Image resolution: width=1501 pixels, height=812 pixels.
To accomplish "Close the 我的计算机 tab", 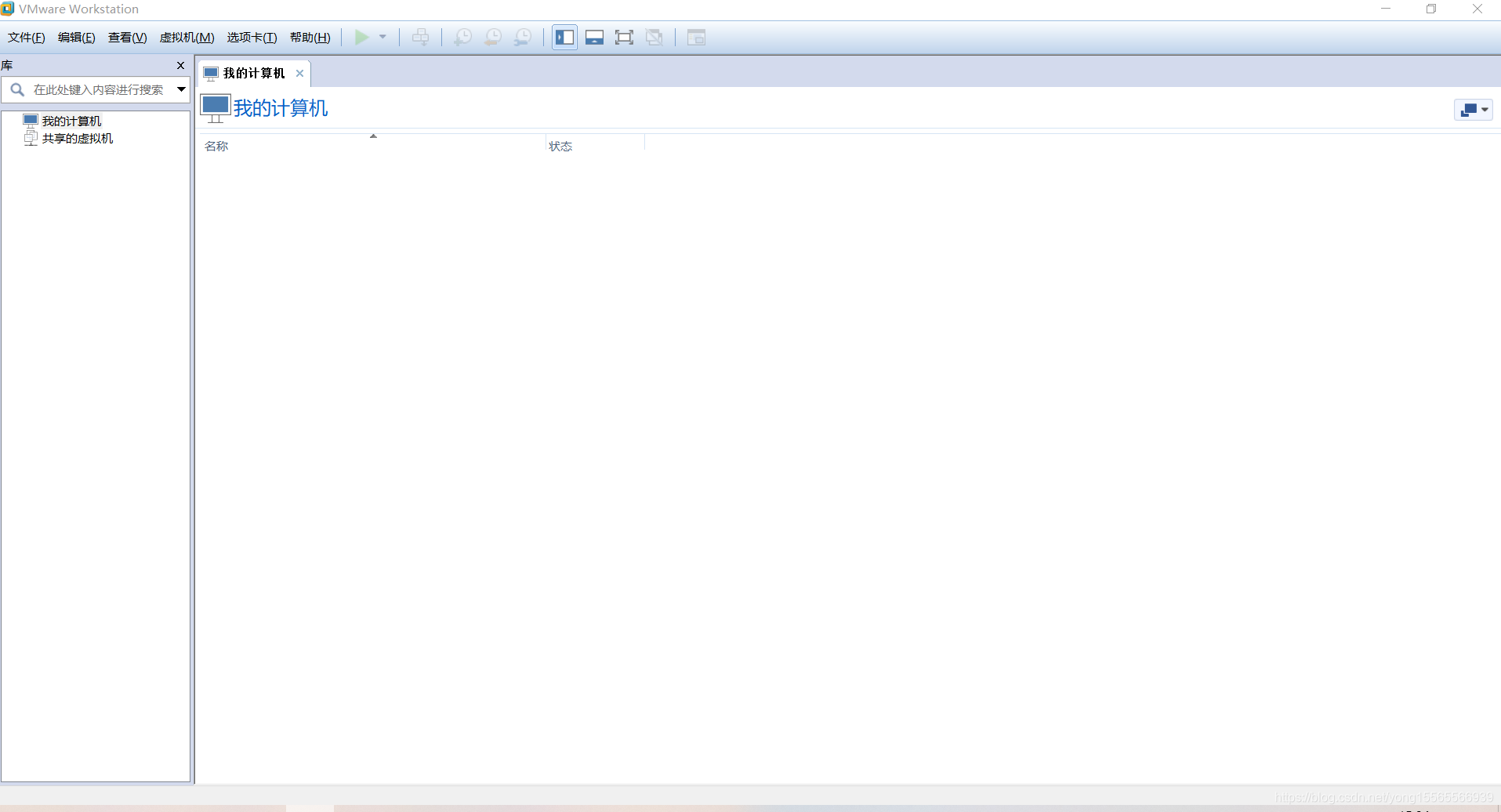I will [x=299, y=74].
